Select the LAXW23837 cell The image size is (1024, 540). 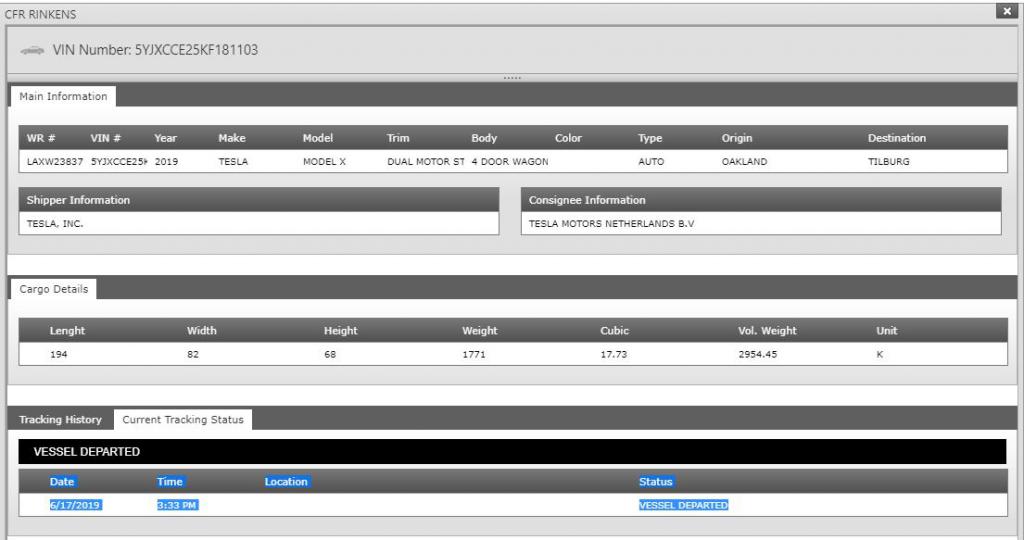point(55,161)
